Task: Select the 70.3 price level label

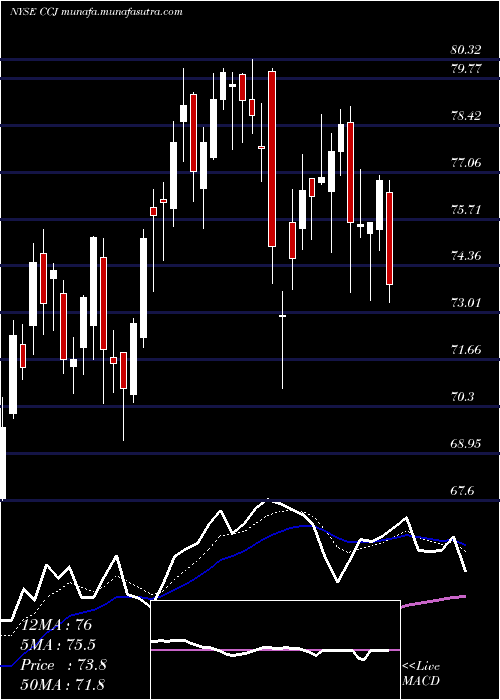Action: click(462, 396)
